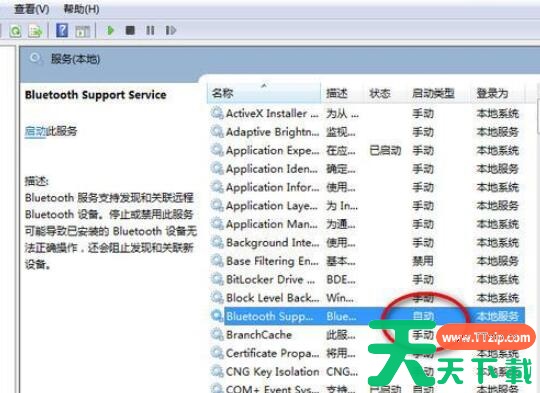Select the Application Management service name

(x=272, y=224)
